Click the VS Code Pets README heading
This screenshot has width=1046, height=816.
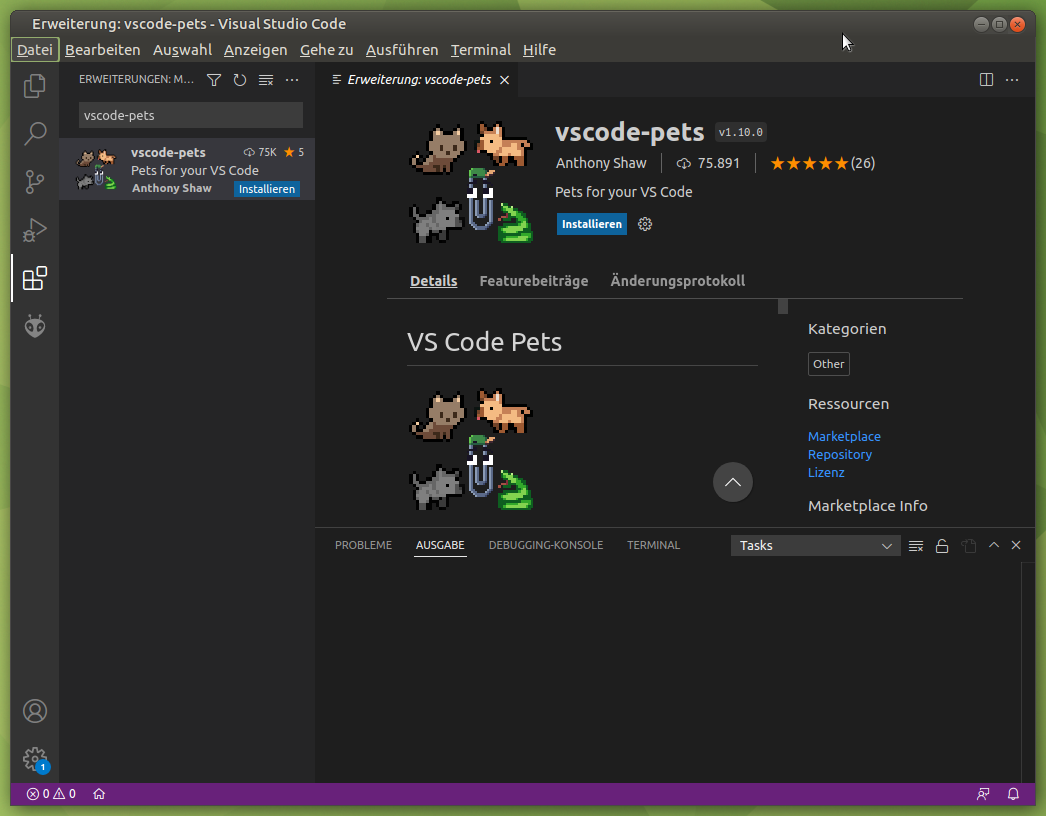coord(484,342)
